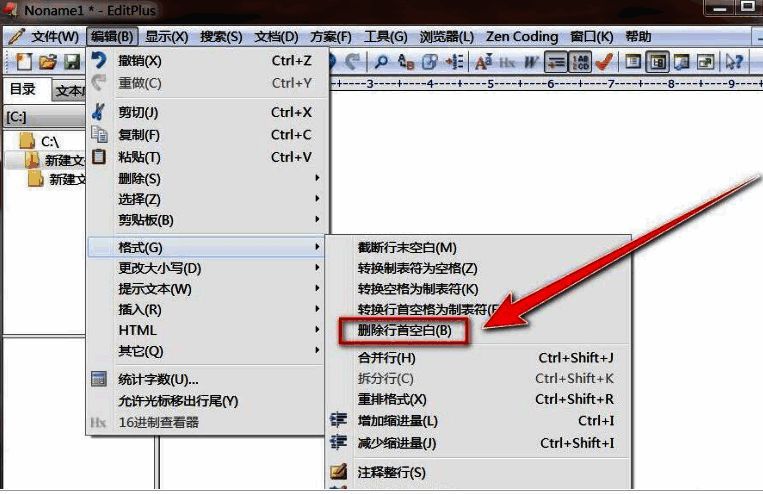Click the EditPlus pencil icon beside 文件(W)

pyautogui.click(x=16, y=36)
